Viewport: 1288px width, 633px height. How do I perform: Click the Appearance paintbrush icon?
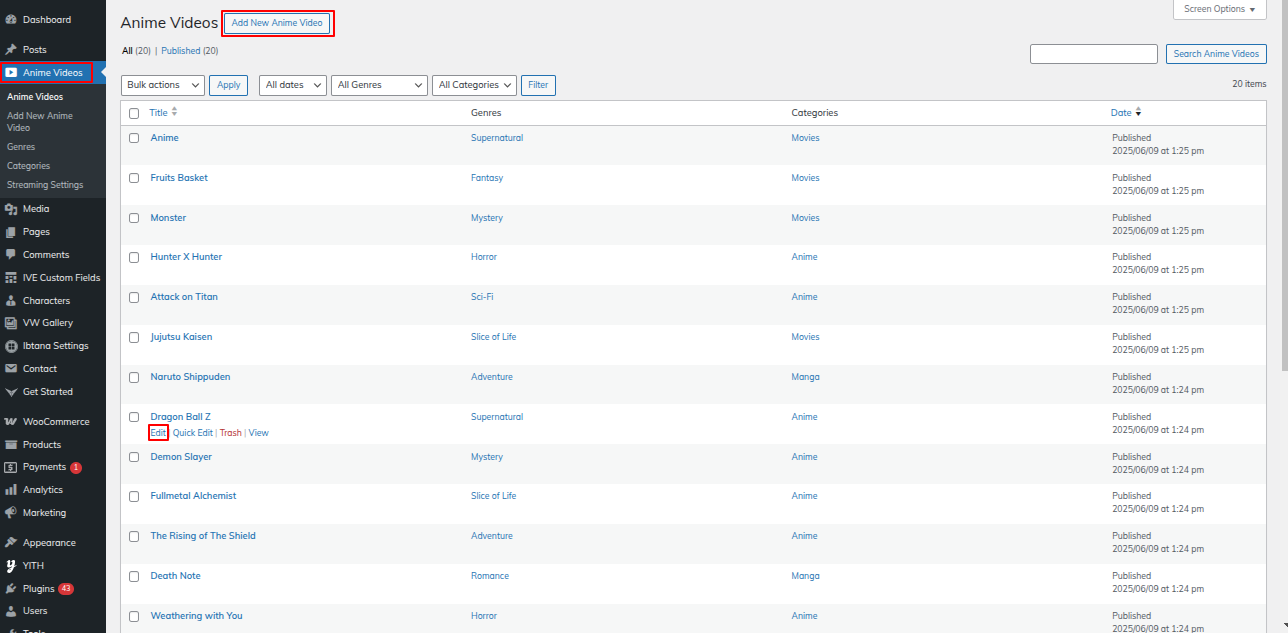point(11,543)
